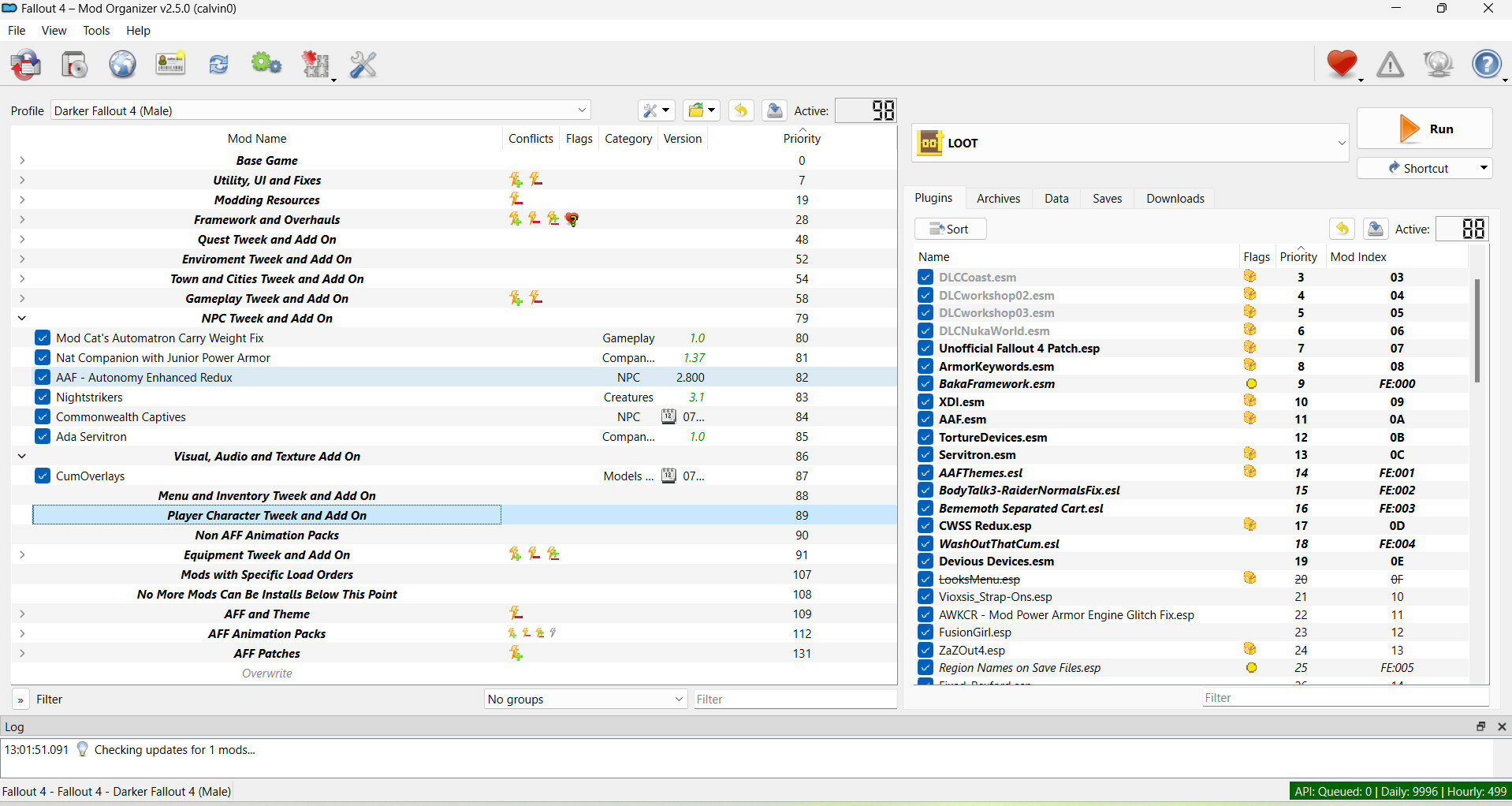Screen dimensions: 1512x806
Task: Float the Log panel
Action: (1480, 726)
